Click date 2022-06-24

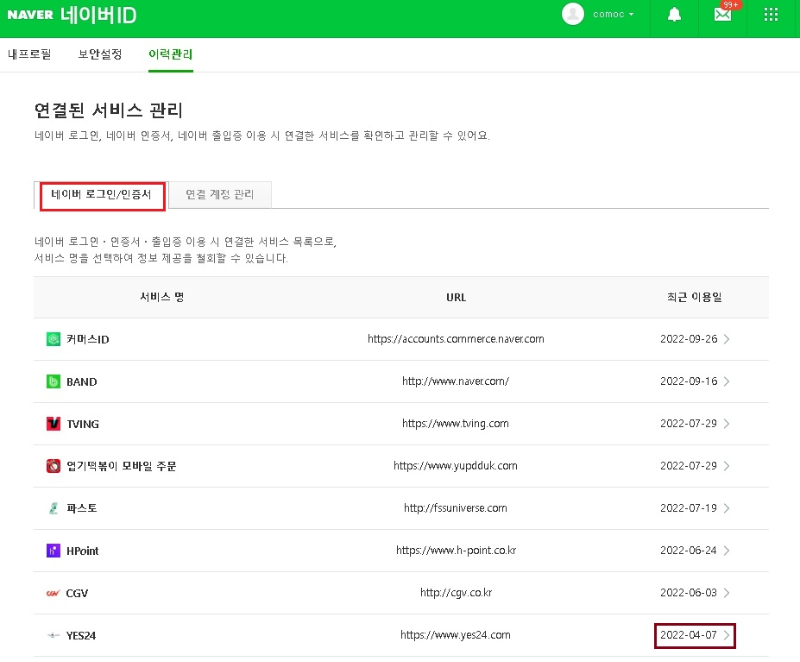point(689,551)
